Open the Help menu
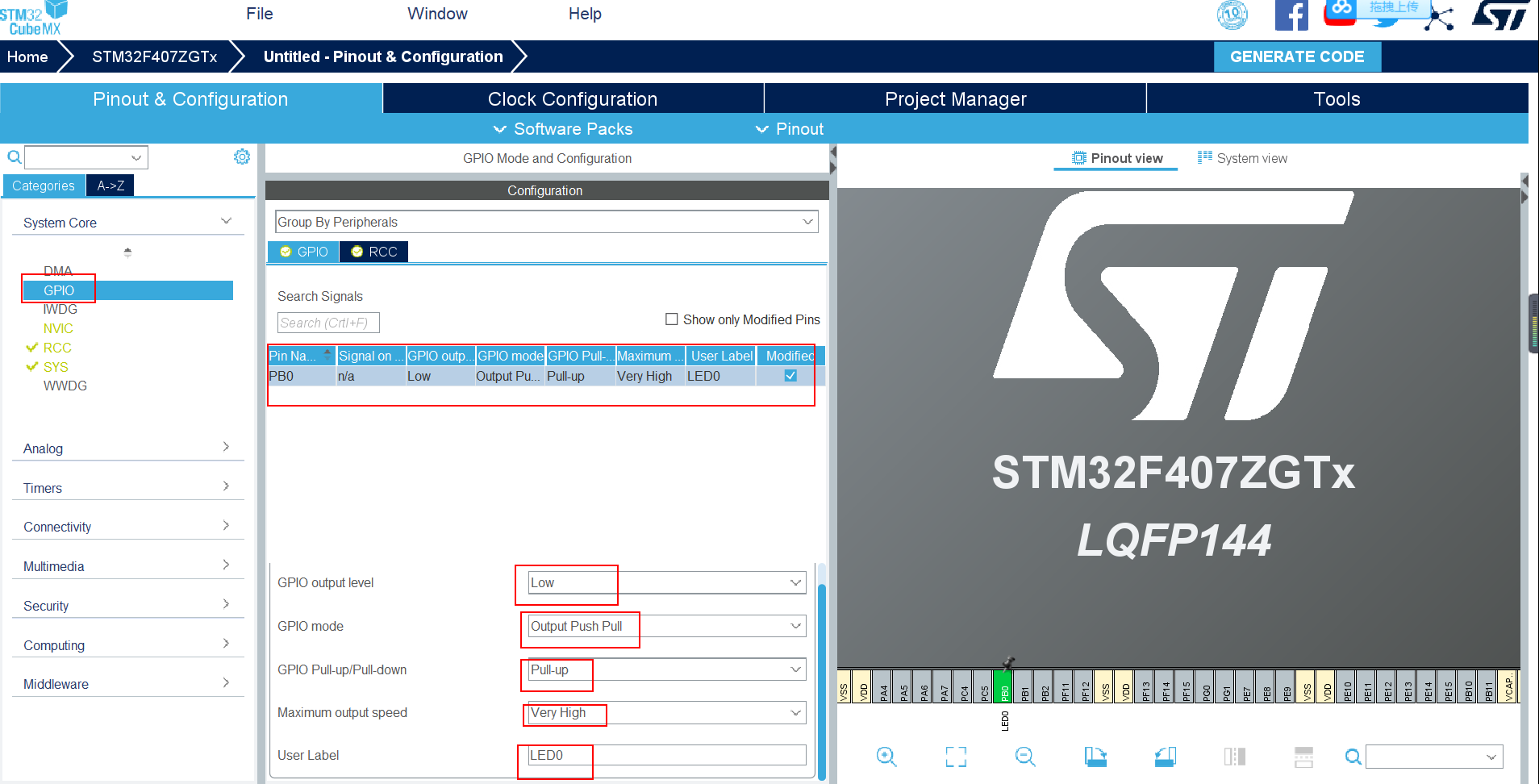 [585, 14]
